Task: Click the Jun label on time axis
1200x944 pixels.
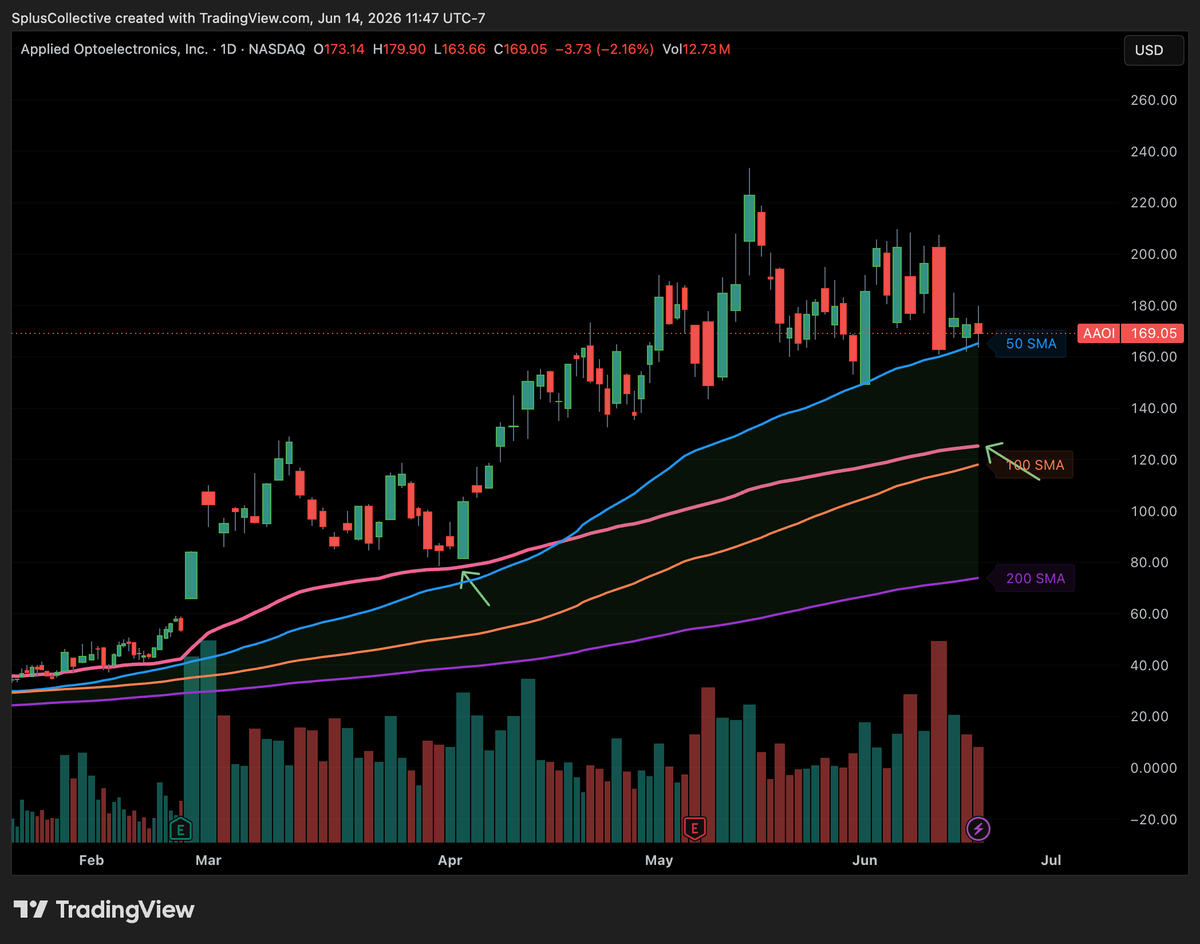Action: (x=863, y=860)
